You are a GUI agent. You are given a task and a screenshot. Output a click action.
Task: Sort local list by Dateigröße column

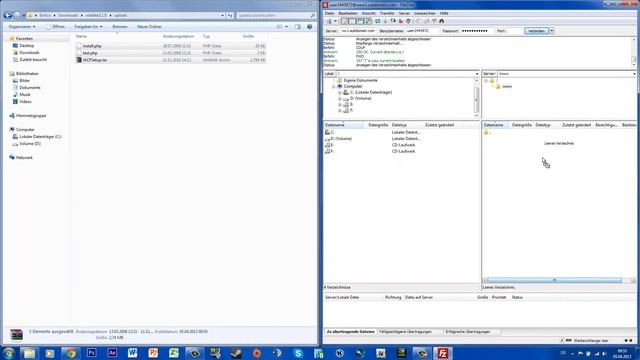coord(378,125)
